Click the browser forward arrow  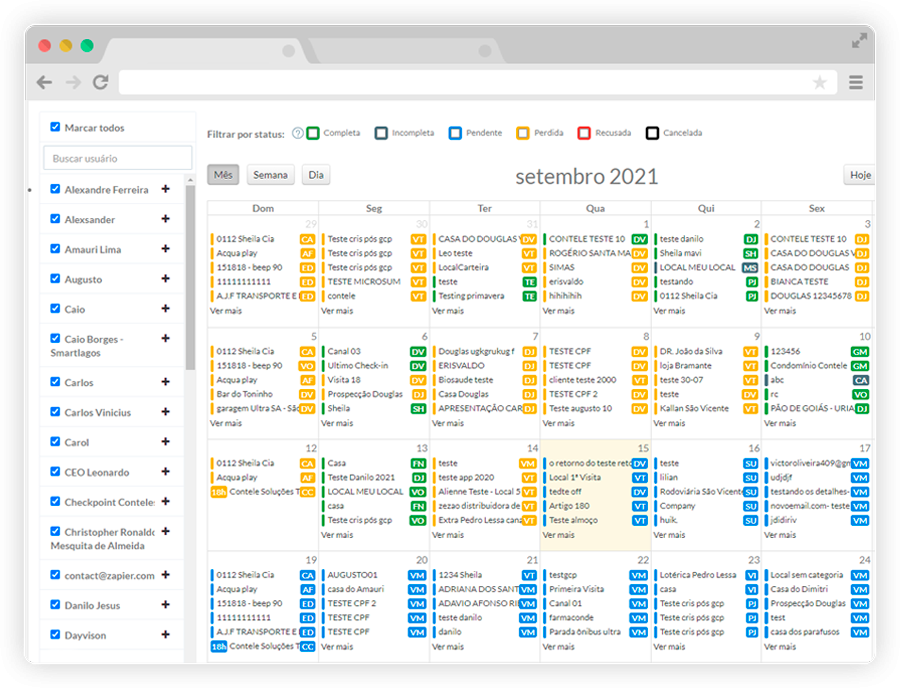point(73,83)
